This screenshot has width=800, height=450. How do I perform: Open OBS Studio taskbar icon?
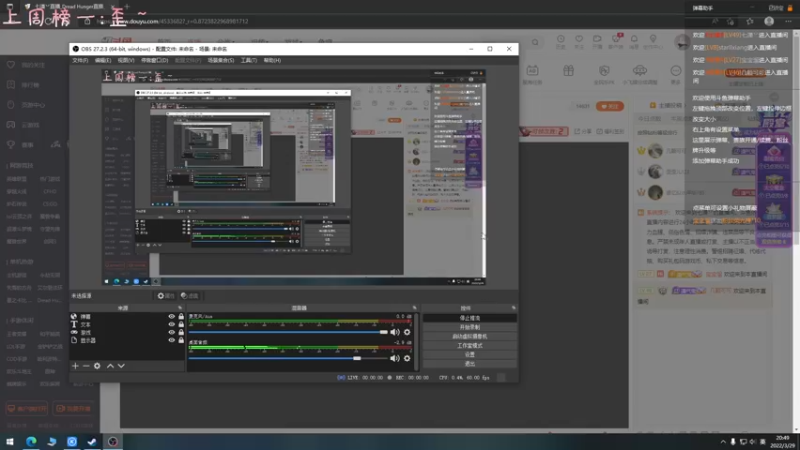[x=113, y=441]
